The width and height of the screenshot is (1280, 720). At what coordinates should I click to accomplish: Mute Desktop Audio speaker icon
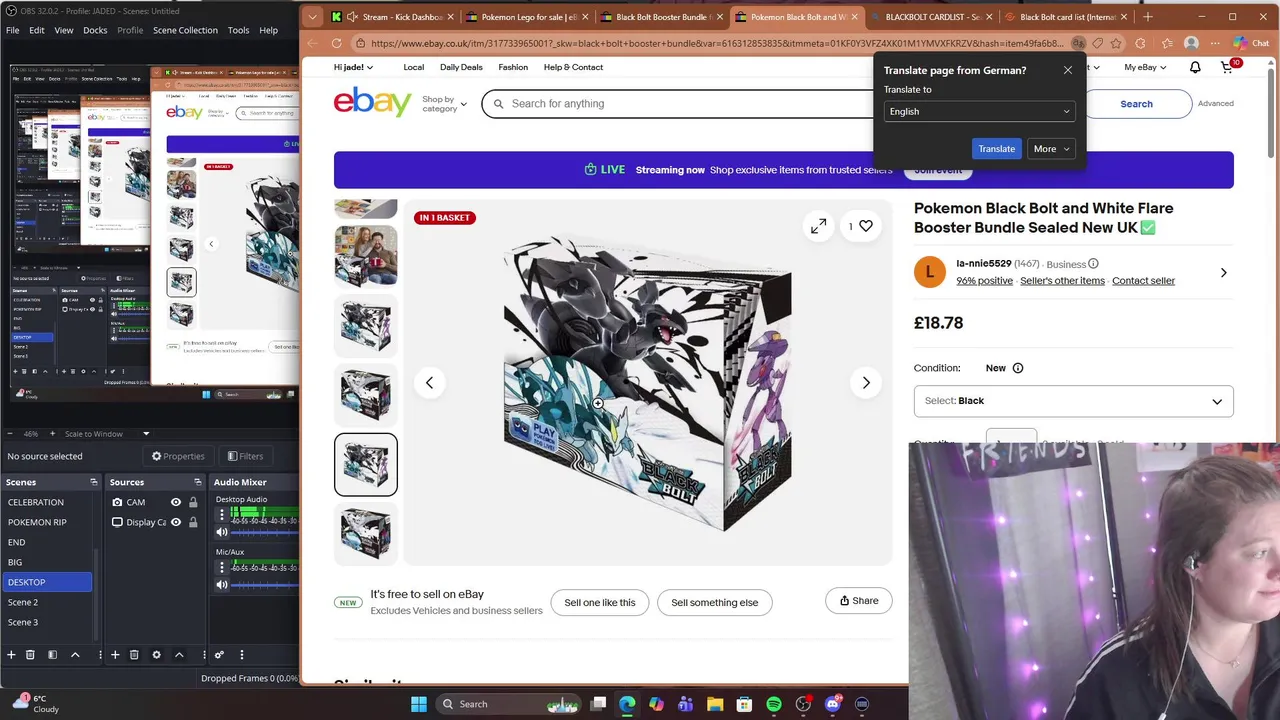click(222, 532)
